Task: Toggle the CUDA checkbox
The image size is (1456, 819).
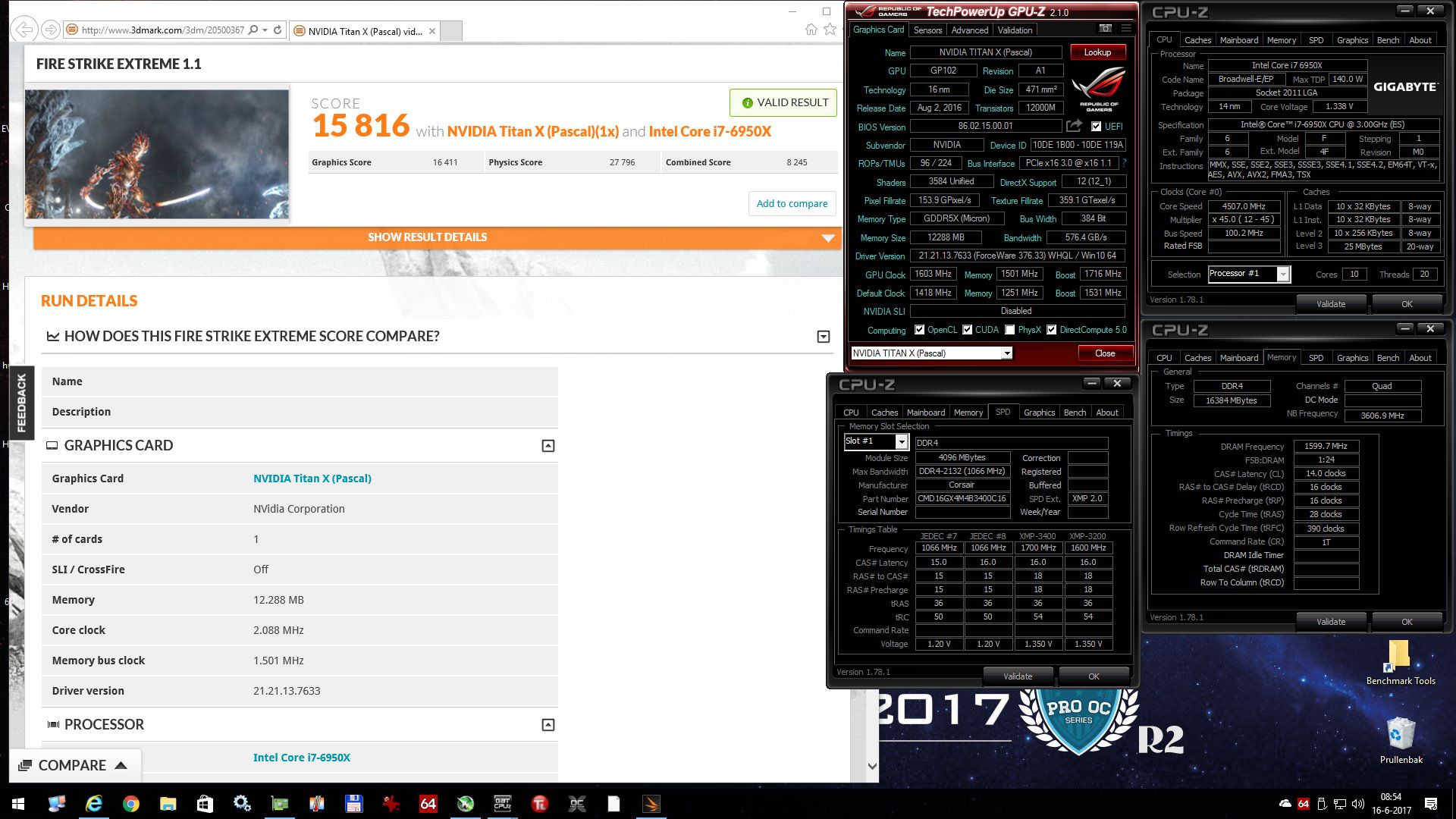Action: [967, 330]
